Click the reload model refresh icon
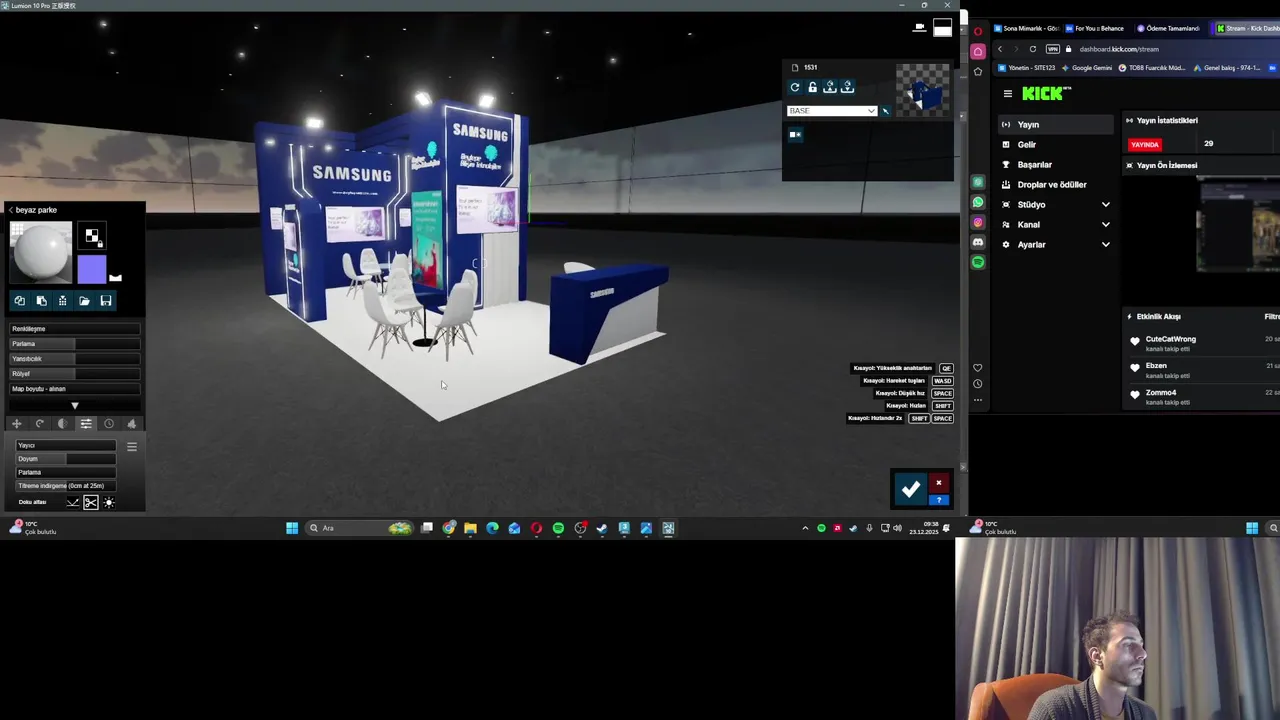Viewport: 1280px width, 720px height. tap(795, 87)
